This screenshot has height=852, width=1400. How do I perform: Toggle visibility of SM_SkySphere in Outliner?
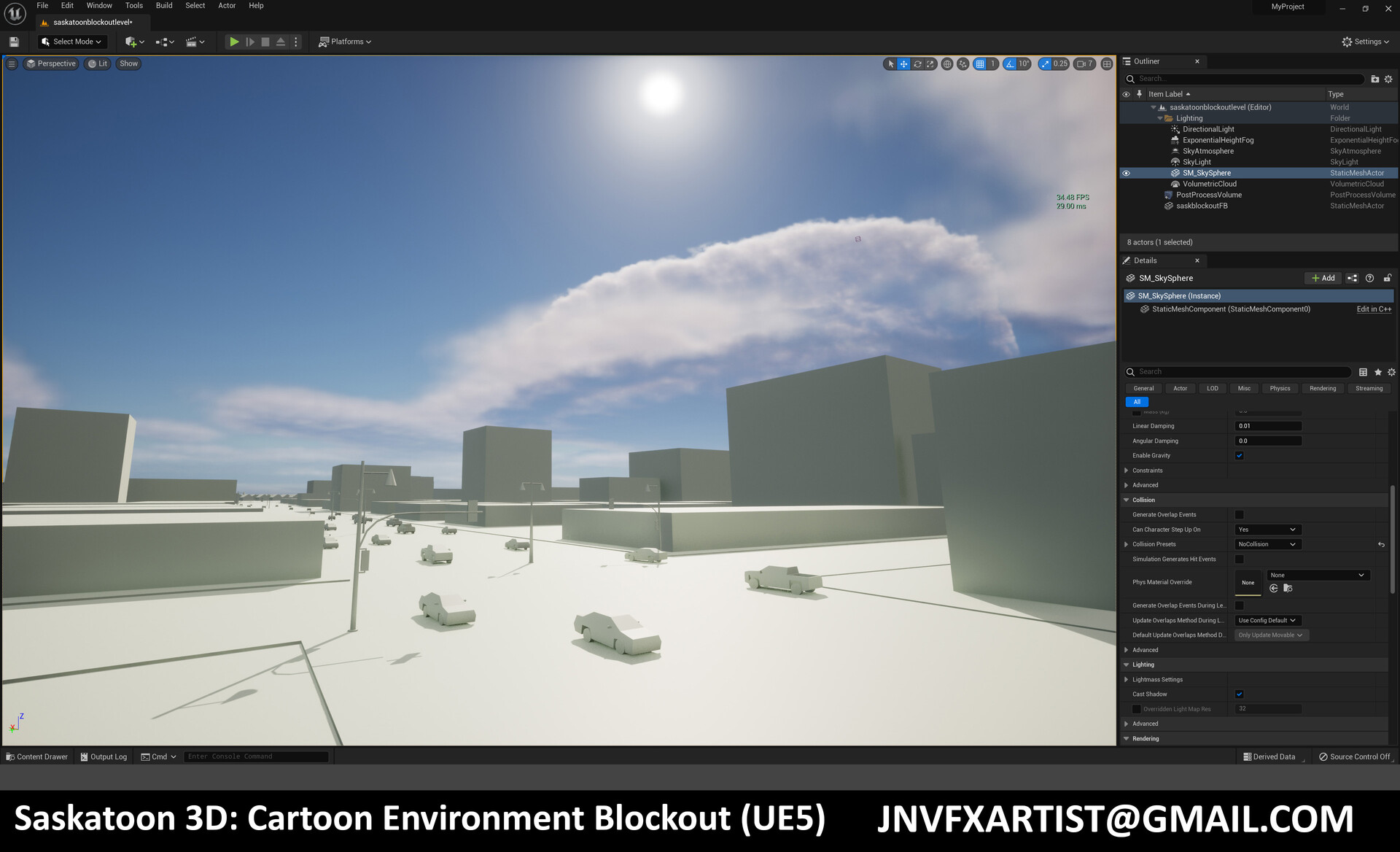pyautogui.click(x=1127, y=173)
